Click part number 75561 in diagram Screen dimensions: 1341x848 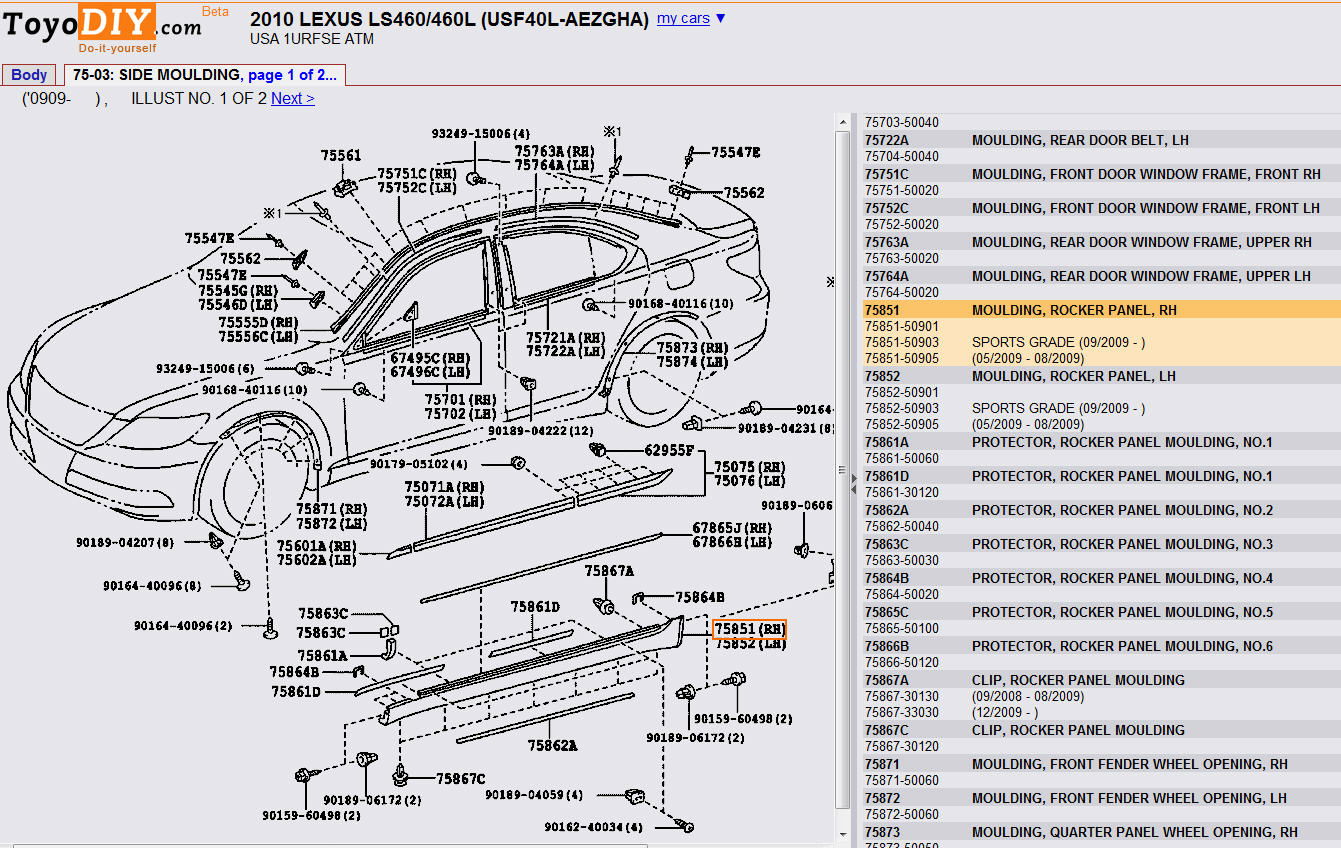341,155
